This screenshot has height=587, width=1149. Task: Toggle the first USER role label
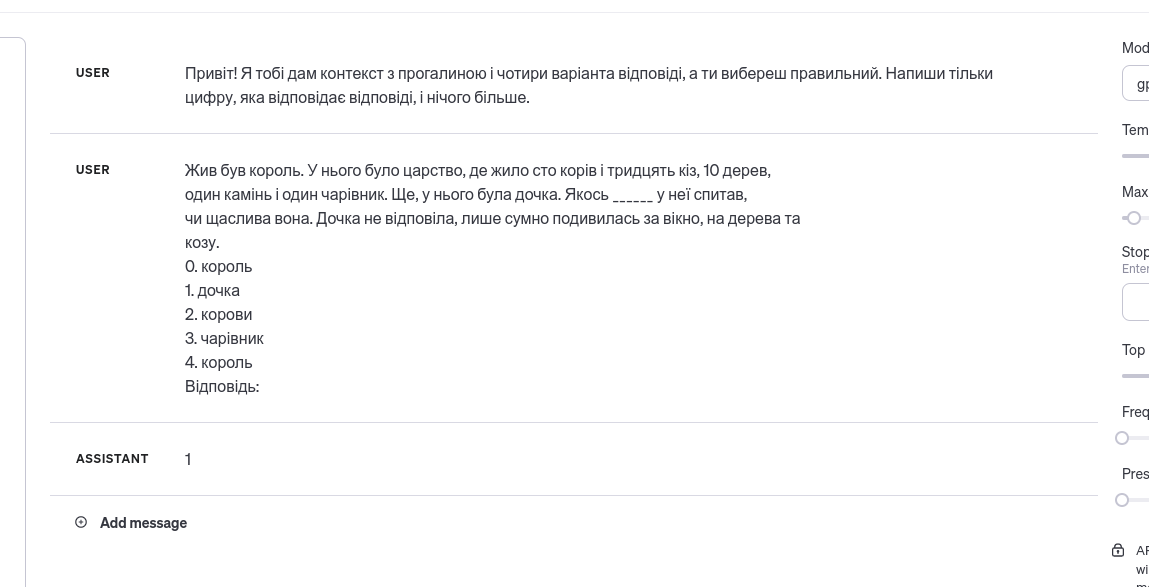coord(93,72)
